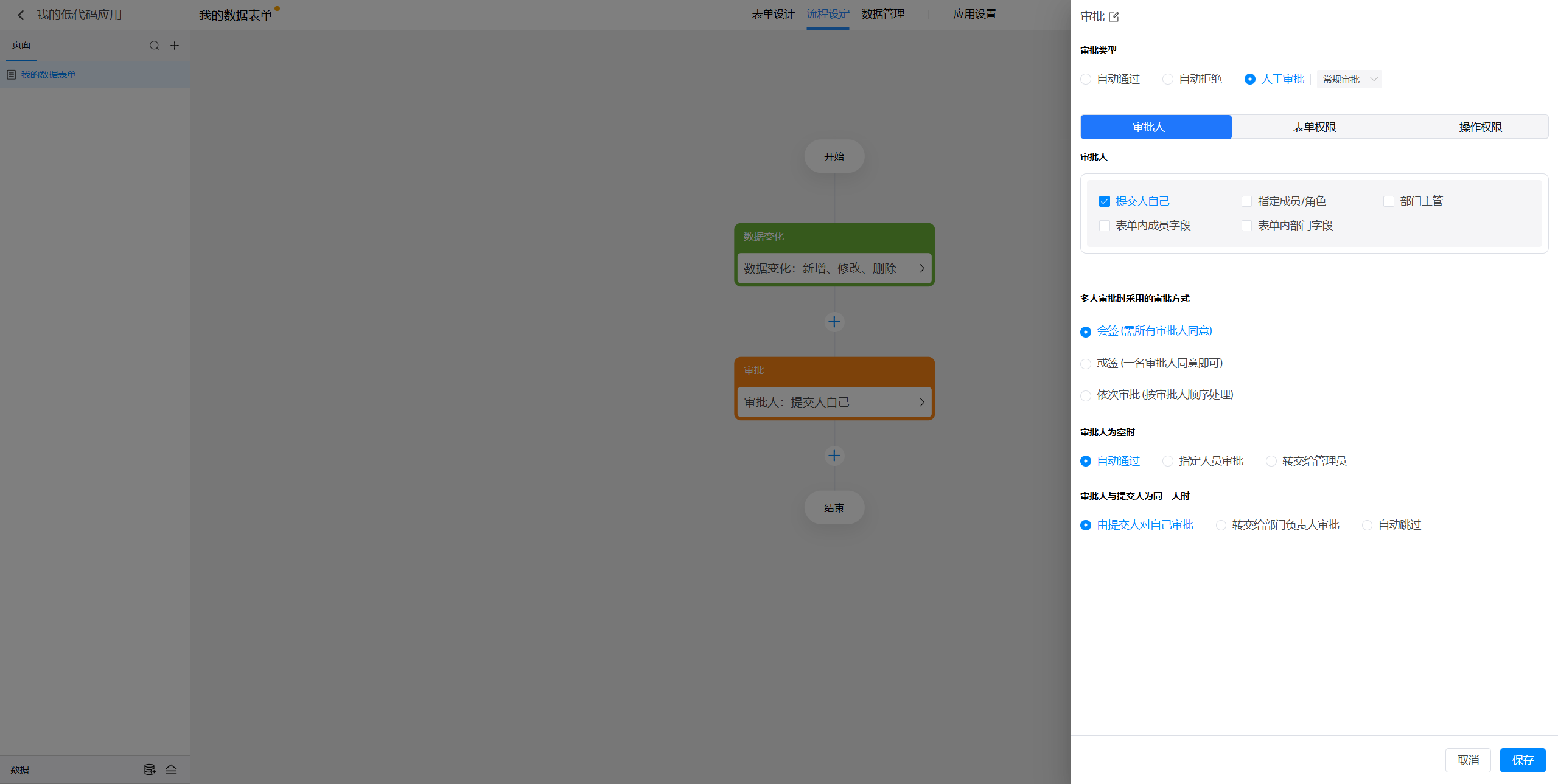Click the back arrow next to 我的低代码应用

point(21,15)
